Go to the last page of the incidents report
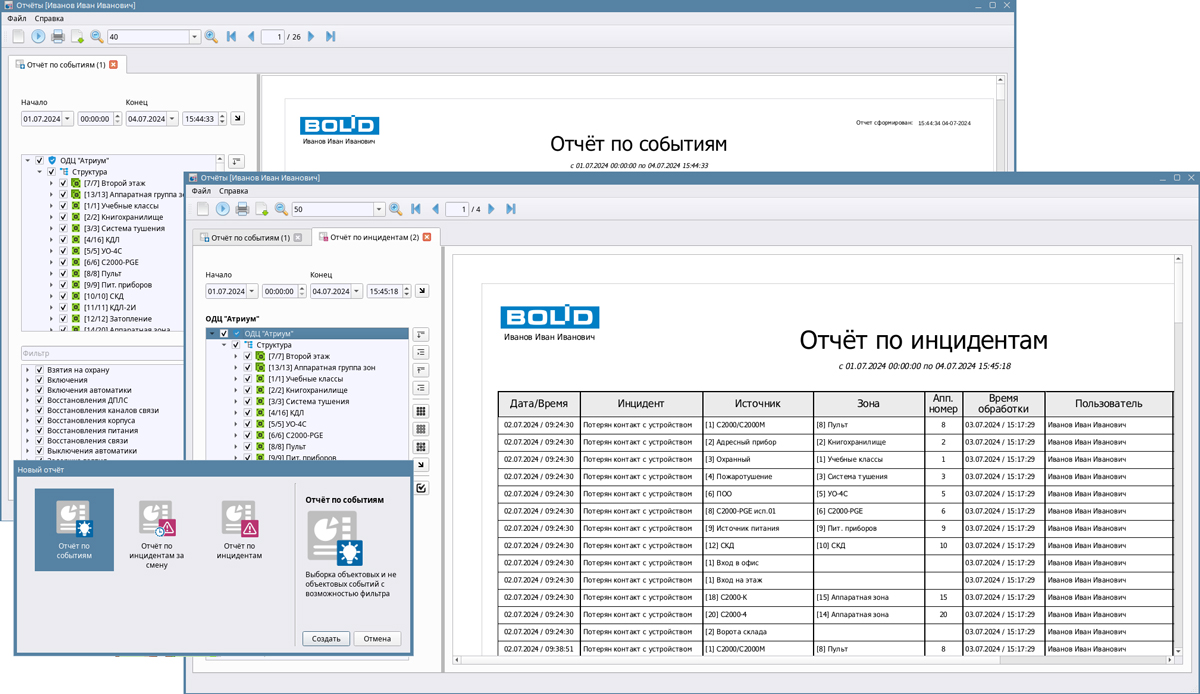Viewport: 1200px width, 694px height. coord(511,209)
